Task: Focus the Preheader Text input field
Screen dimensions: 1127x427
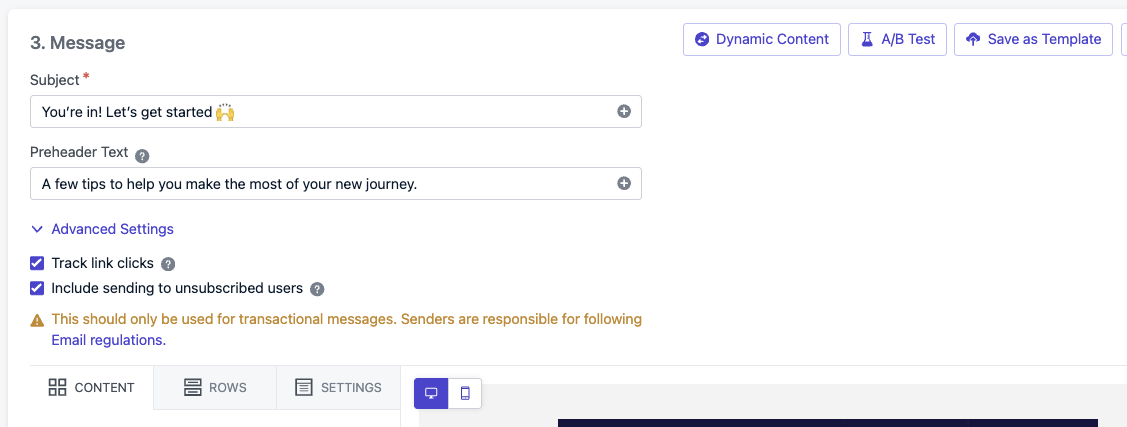Action: click(x=336, y=183)
